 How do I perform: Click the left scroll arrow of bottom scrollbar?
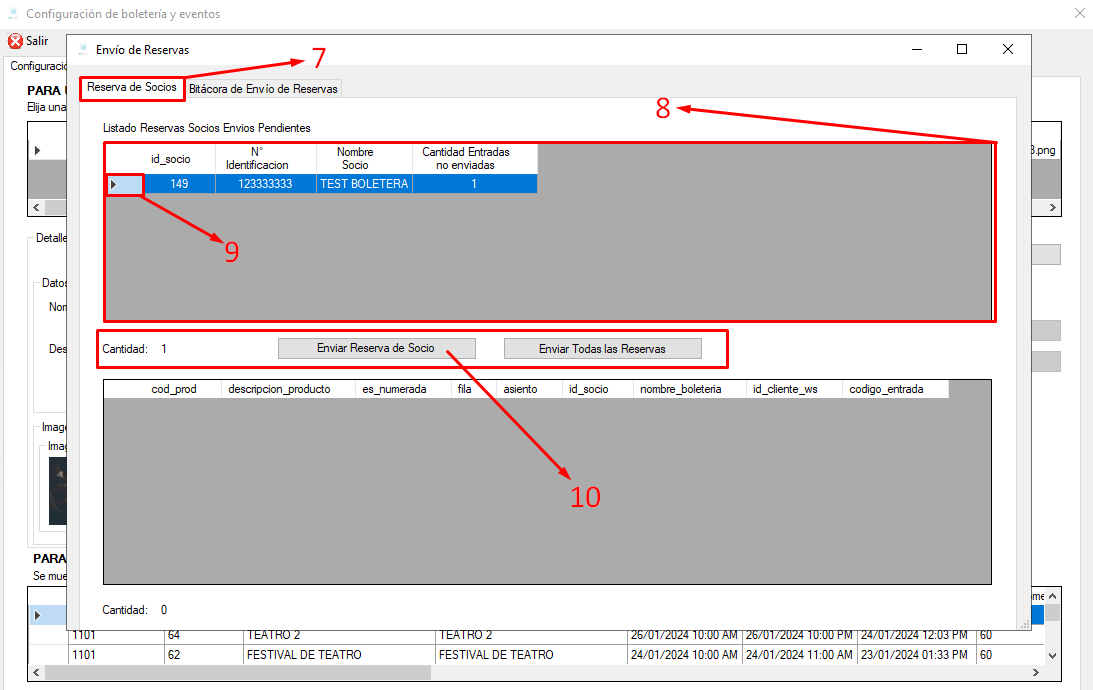tap(36, 673)
